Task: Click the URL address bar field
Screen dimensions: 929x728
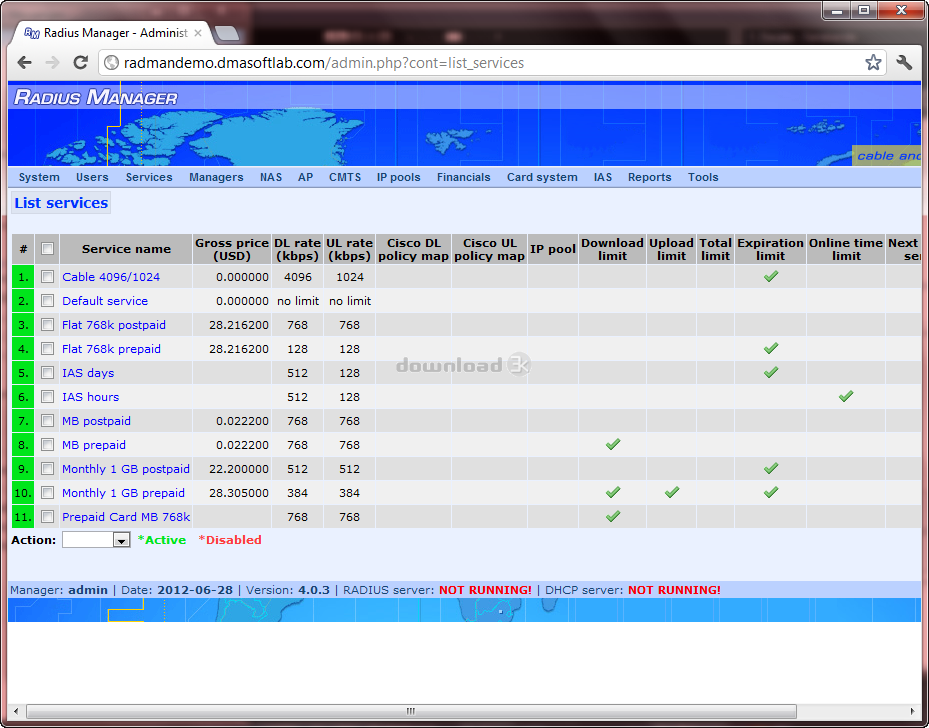Action: tap(480, 63)
